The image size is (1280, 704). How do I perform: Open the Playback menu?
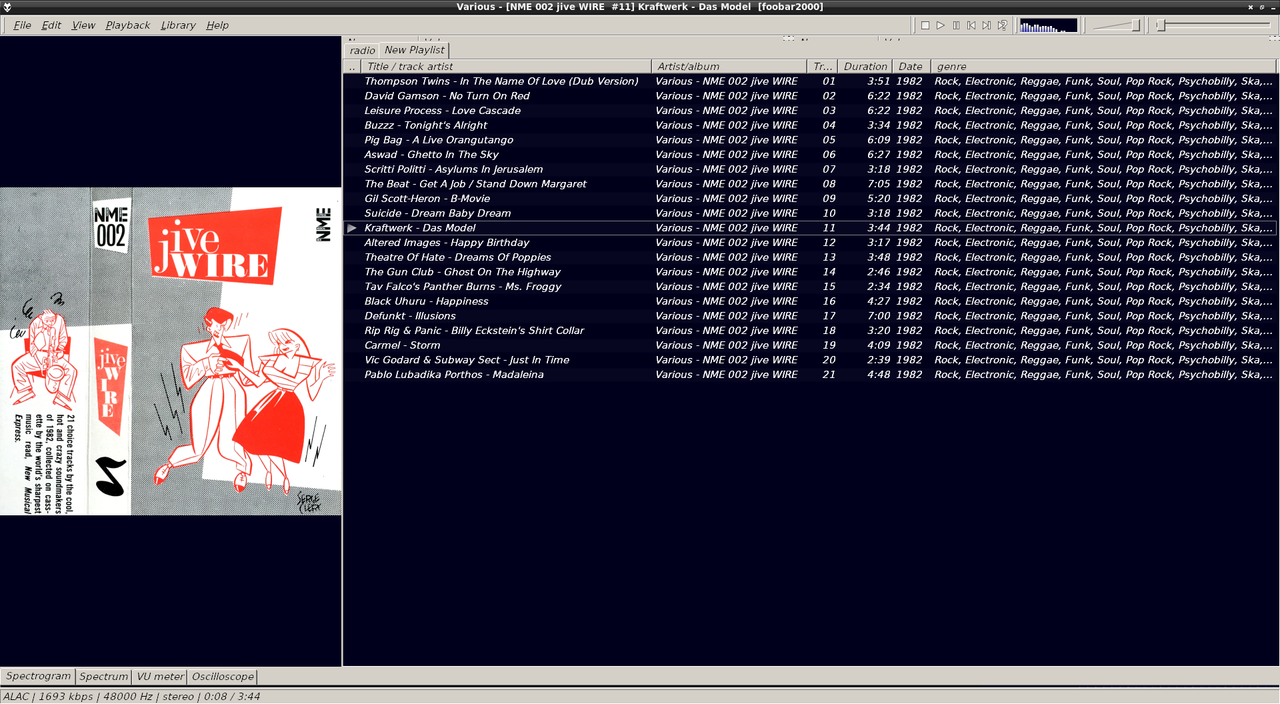point(128,25)
